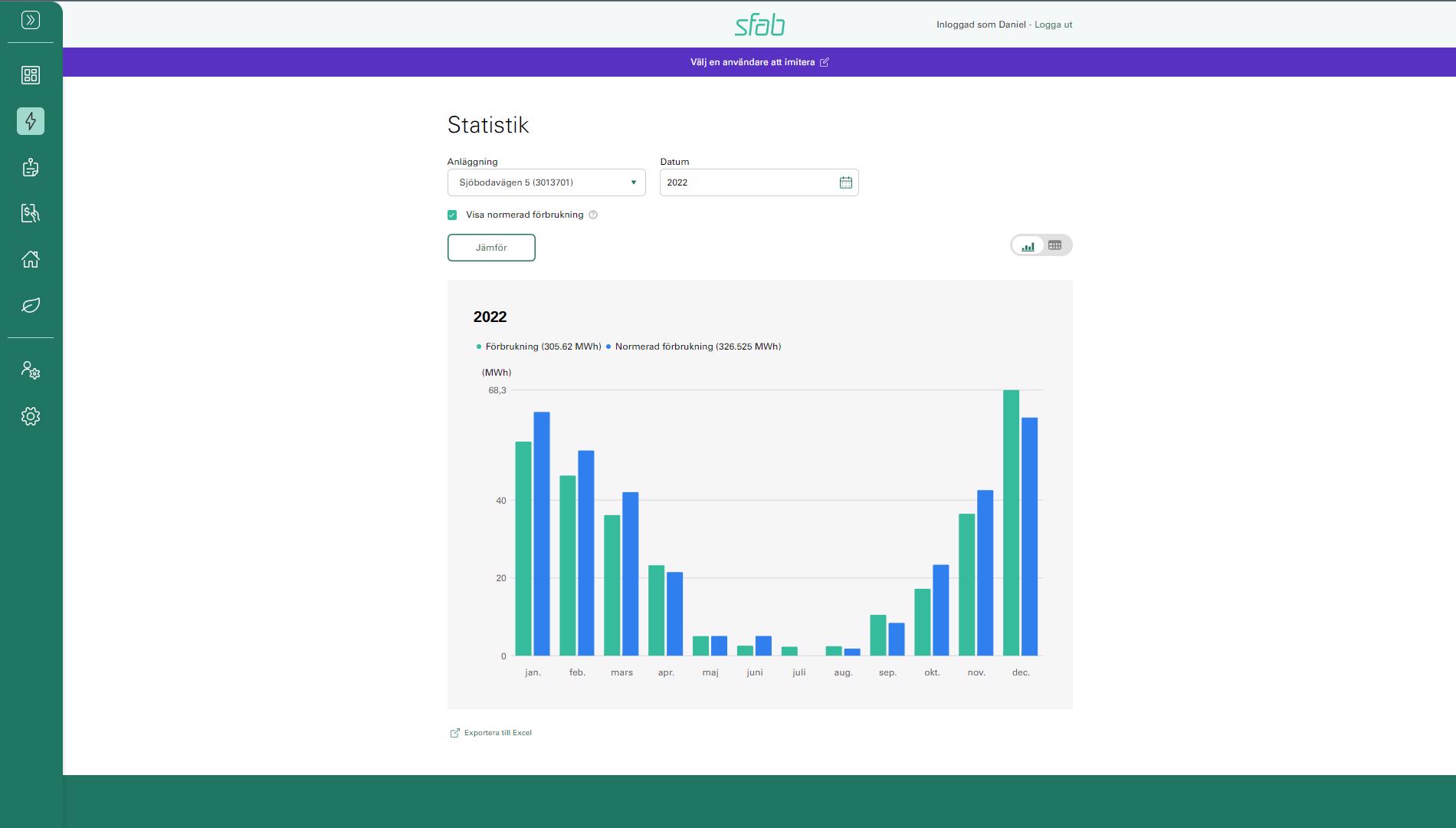Viewport: 1456px width, 828px height.
Task: Open the gear settings icon in sidebar
Action: pos(31,416)
